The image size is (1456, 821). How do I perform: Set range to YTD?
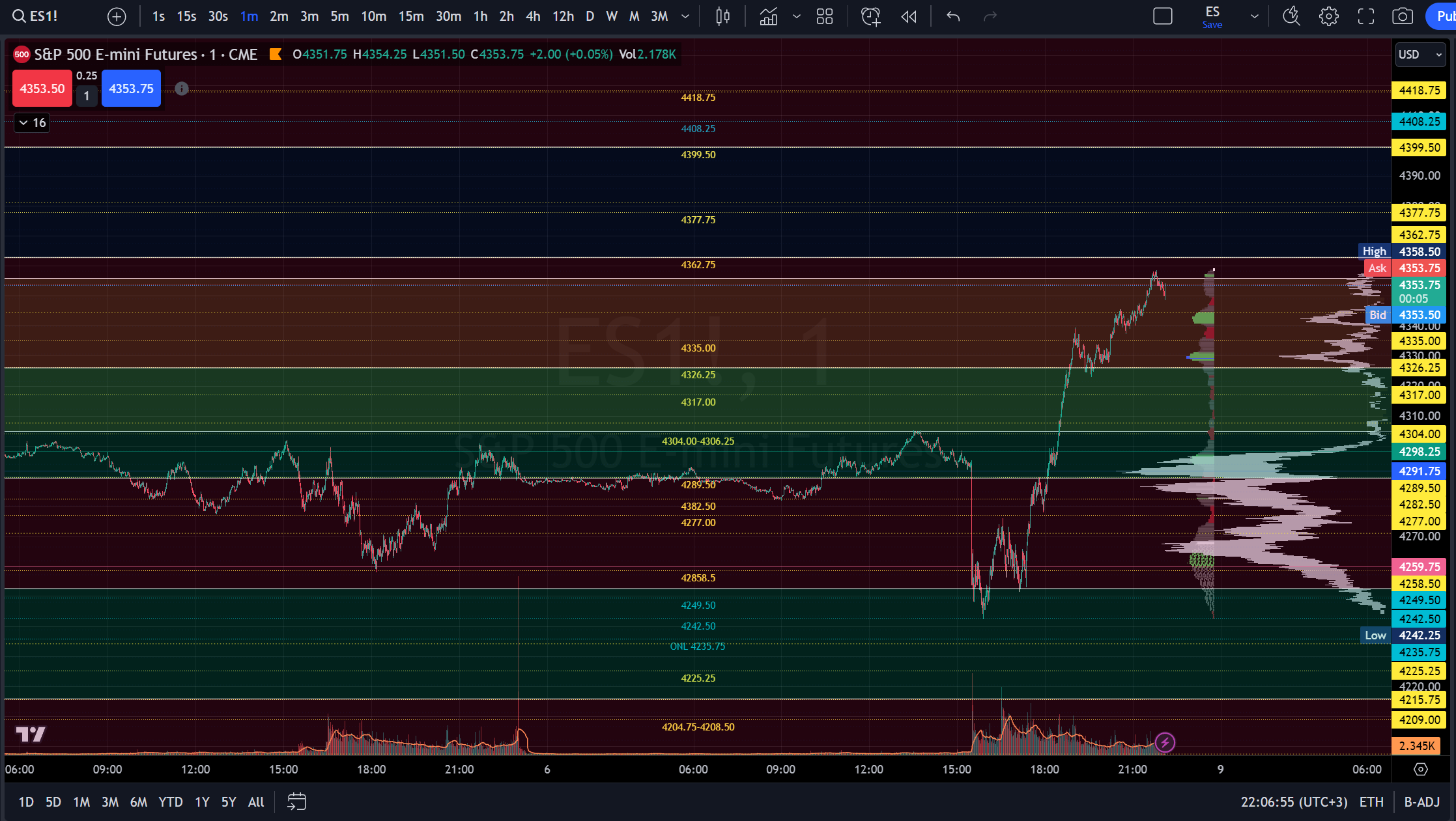(171, 802)
